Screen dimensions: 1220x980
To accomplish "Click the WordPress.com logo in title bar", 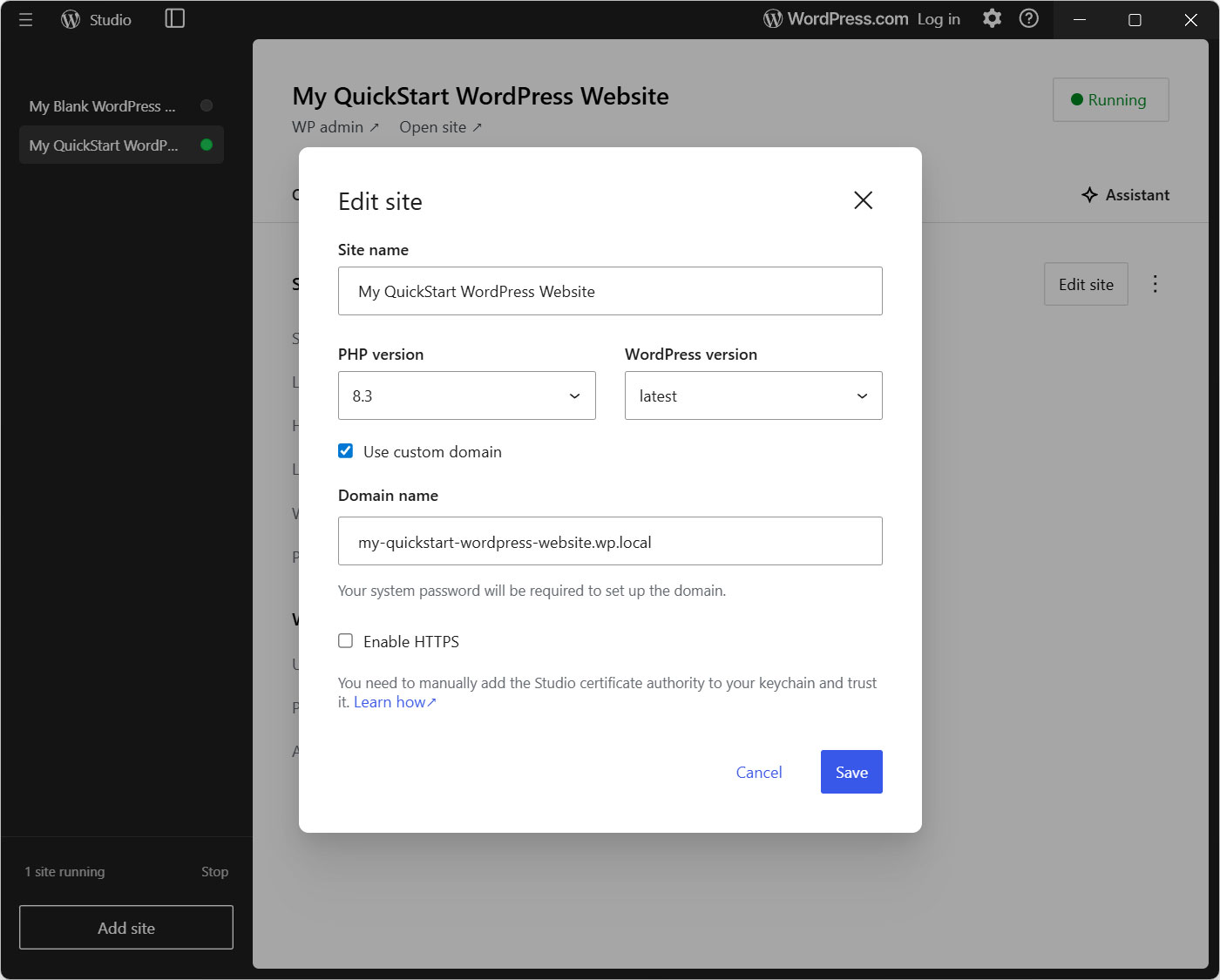I will point(770,17).
